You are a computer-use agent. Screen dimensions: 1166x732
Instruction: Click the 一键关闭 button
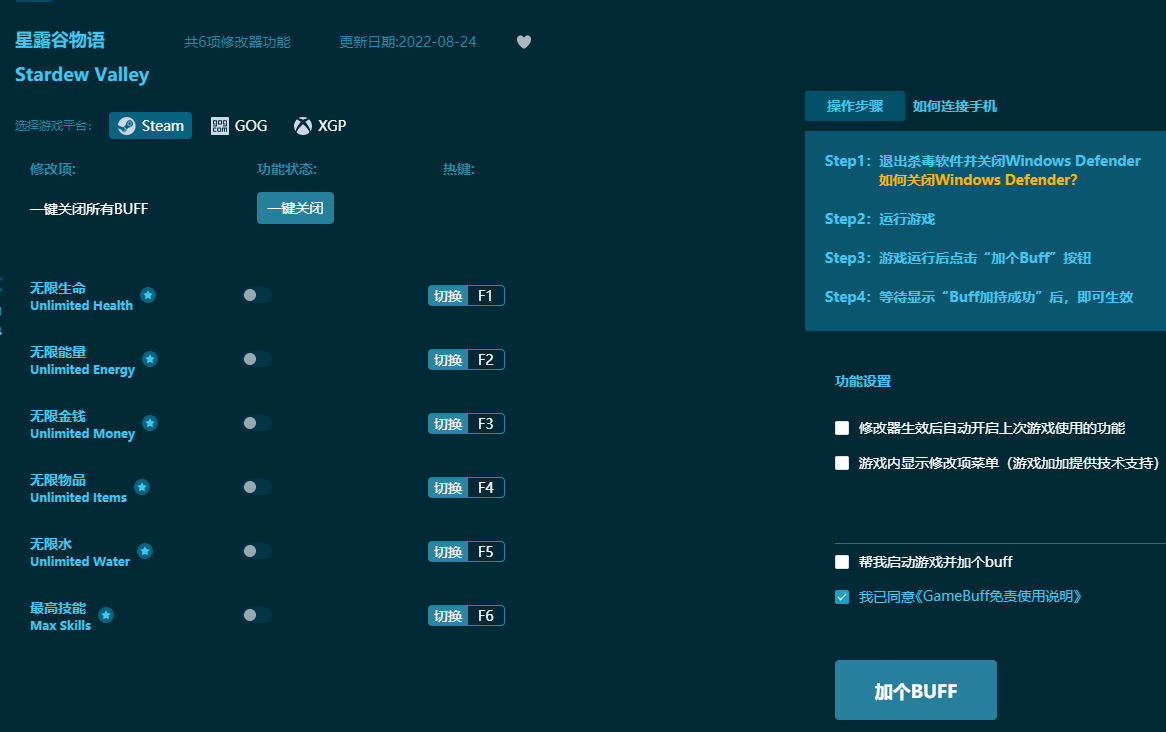pos(295,208)
